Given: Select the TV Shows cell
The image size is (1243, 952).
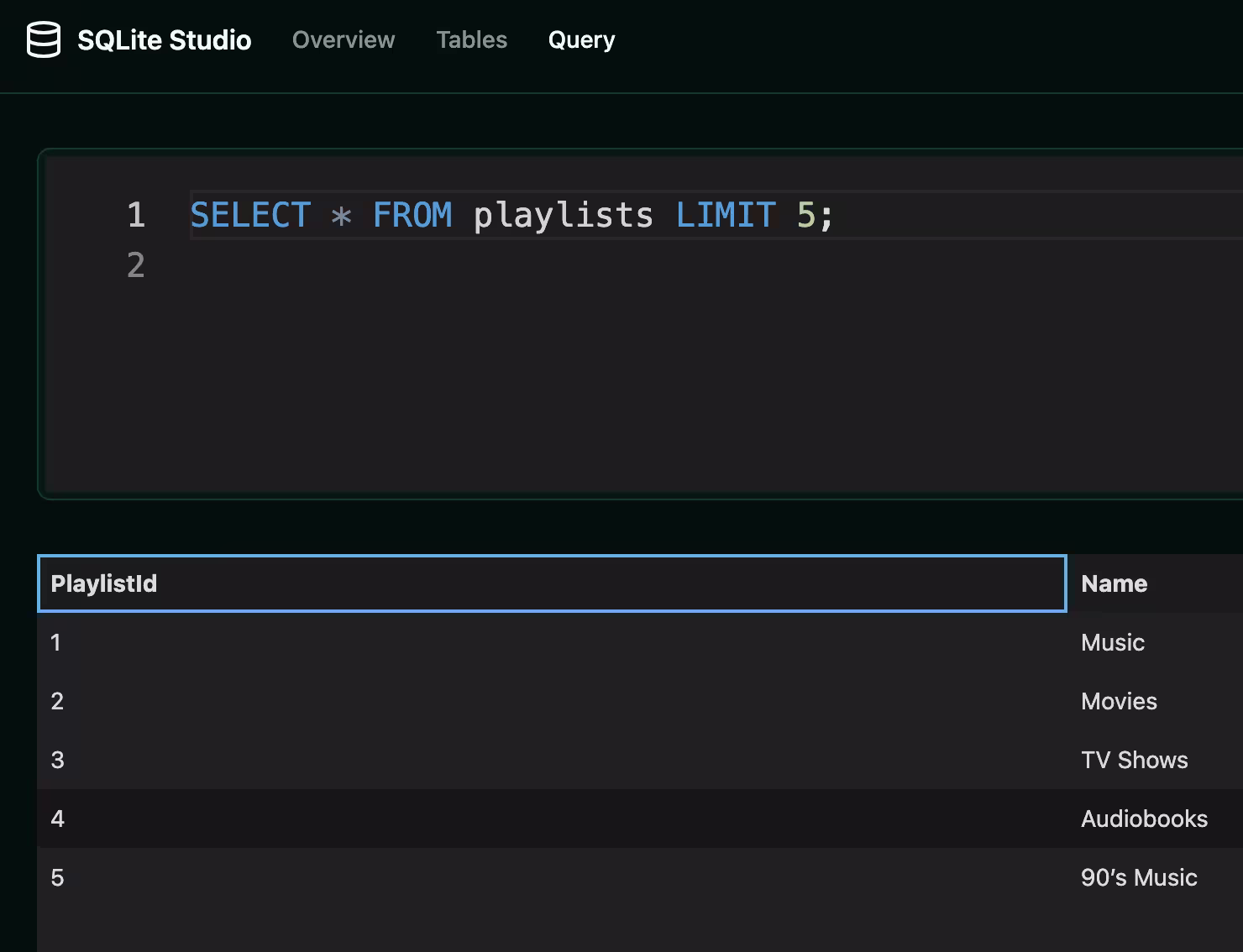Looking at the screenshot, I should (x=1155, y=760).
